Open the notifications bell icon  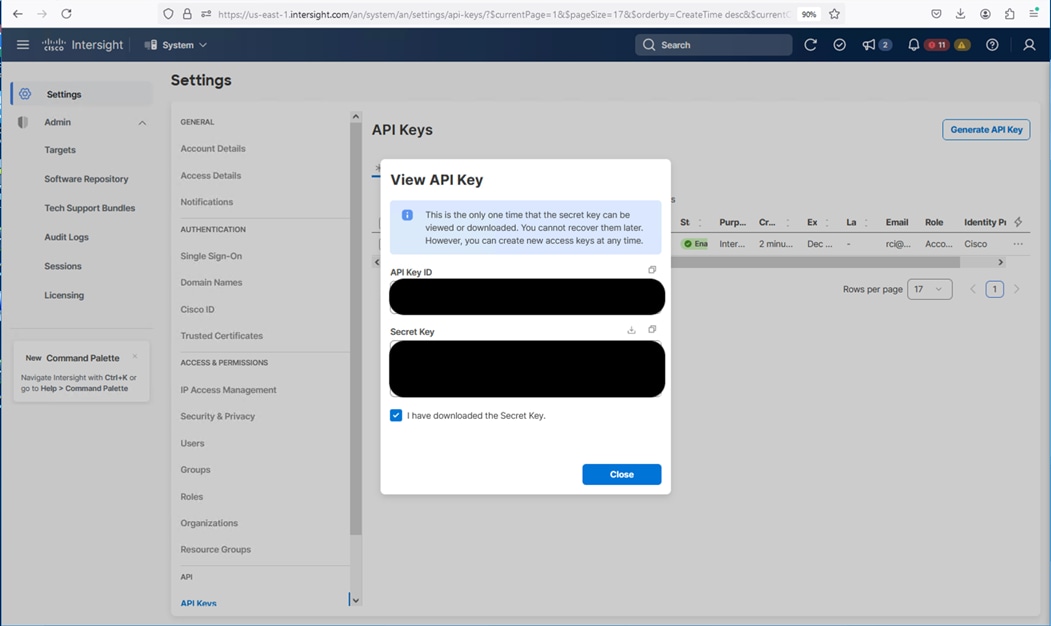pos(913,45)
